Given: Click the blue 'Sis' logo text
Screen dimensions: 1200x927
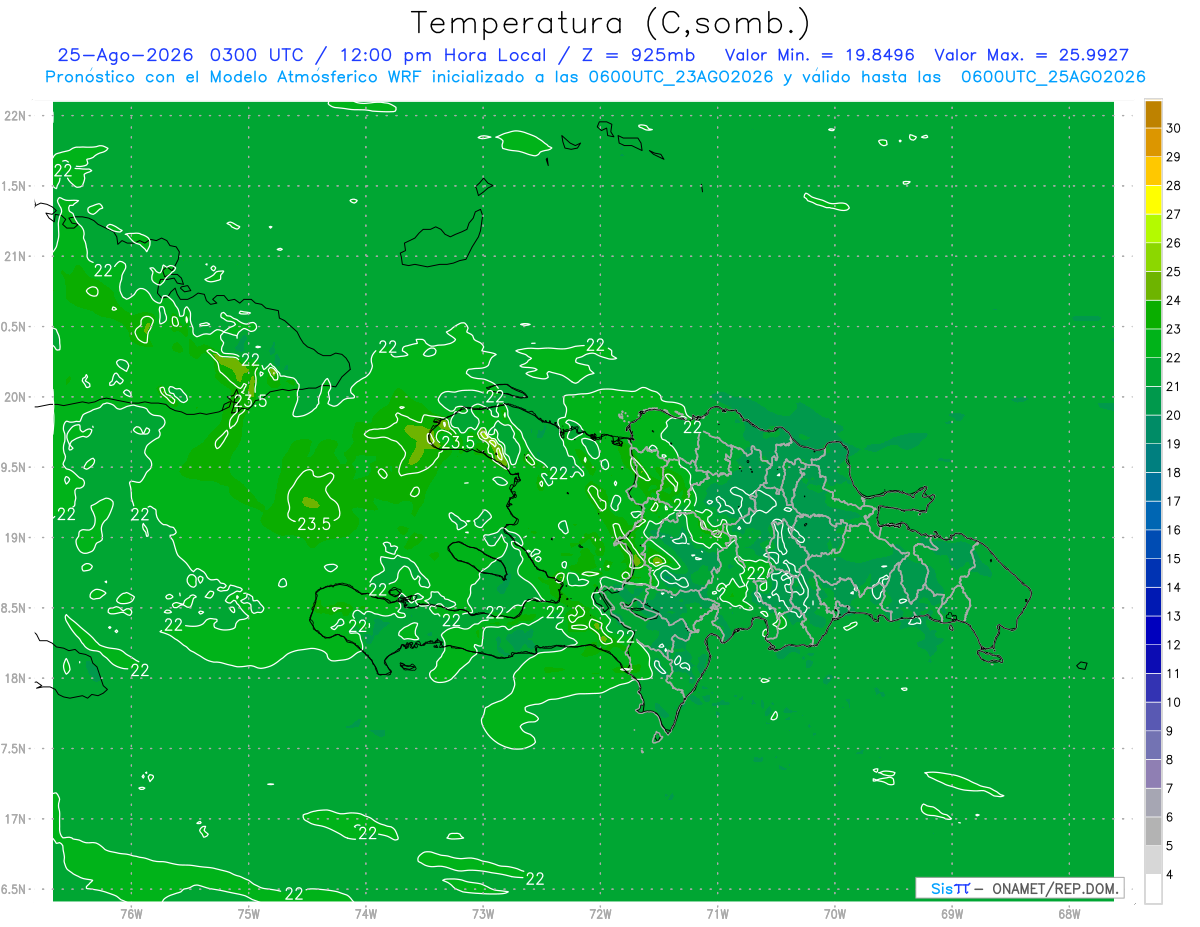Looking at the screenshot, I should [943, 888].
